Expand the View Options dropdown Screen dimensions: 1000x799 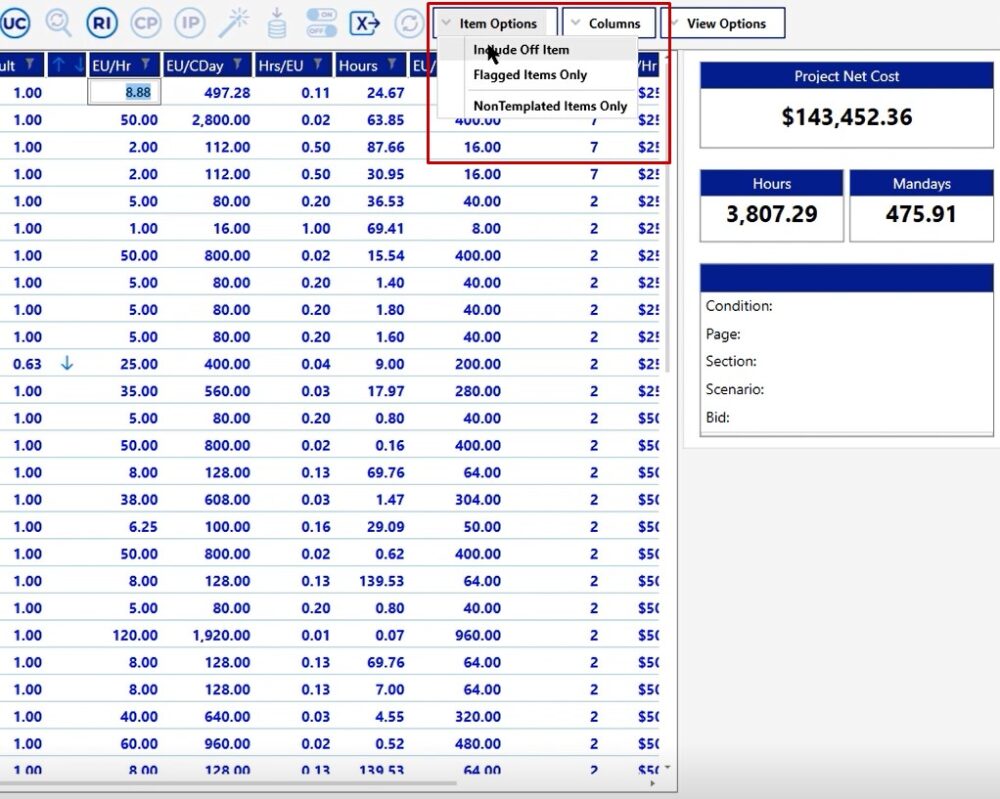tap(722, 23)
